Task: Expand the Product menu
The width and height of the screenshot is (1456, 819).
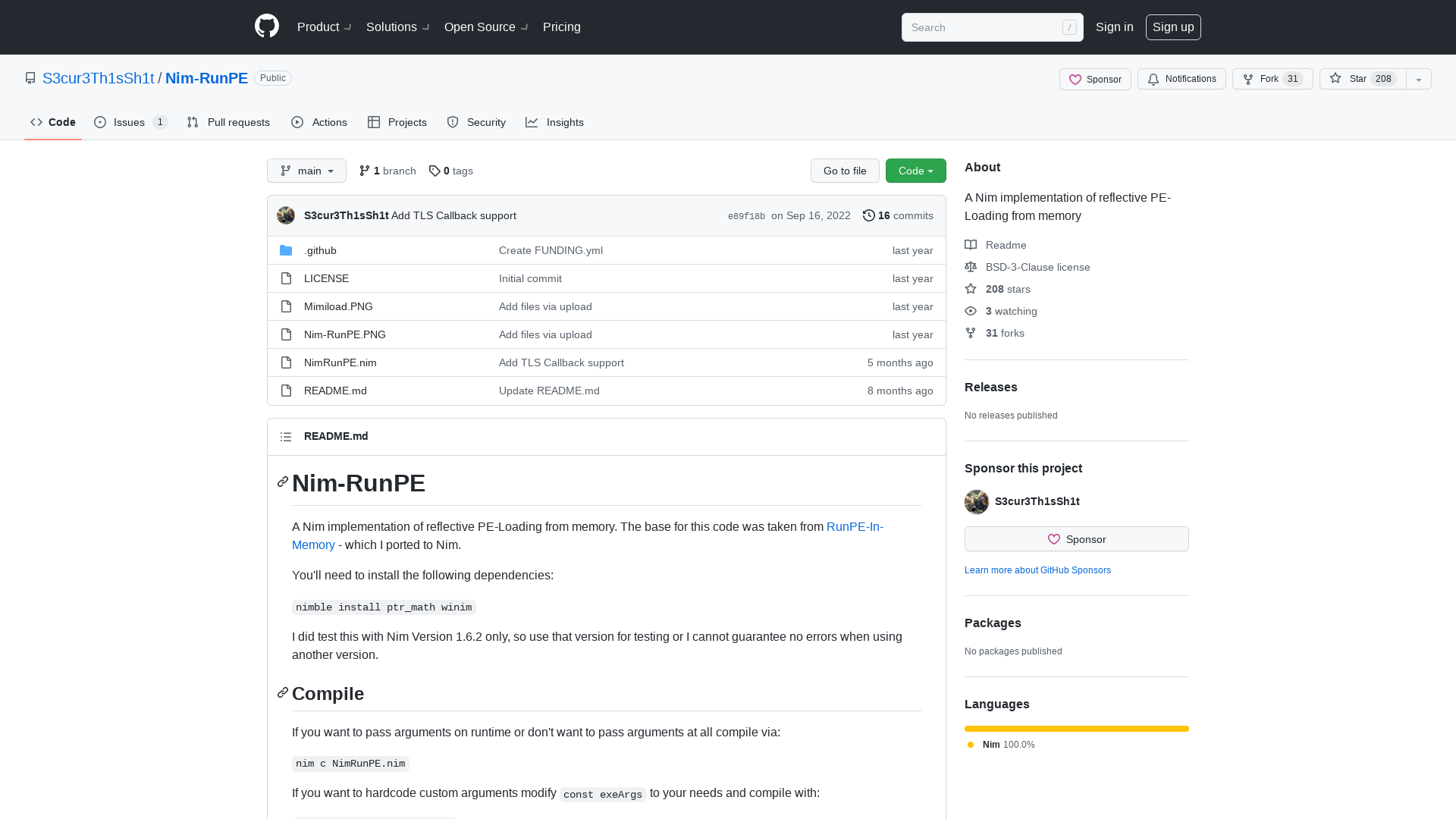Action: (324, 27)
